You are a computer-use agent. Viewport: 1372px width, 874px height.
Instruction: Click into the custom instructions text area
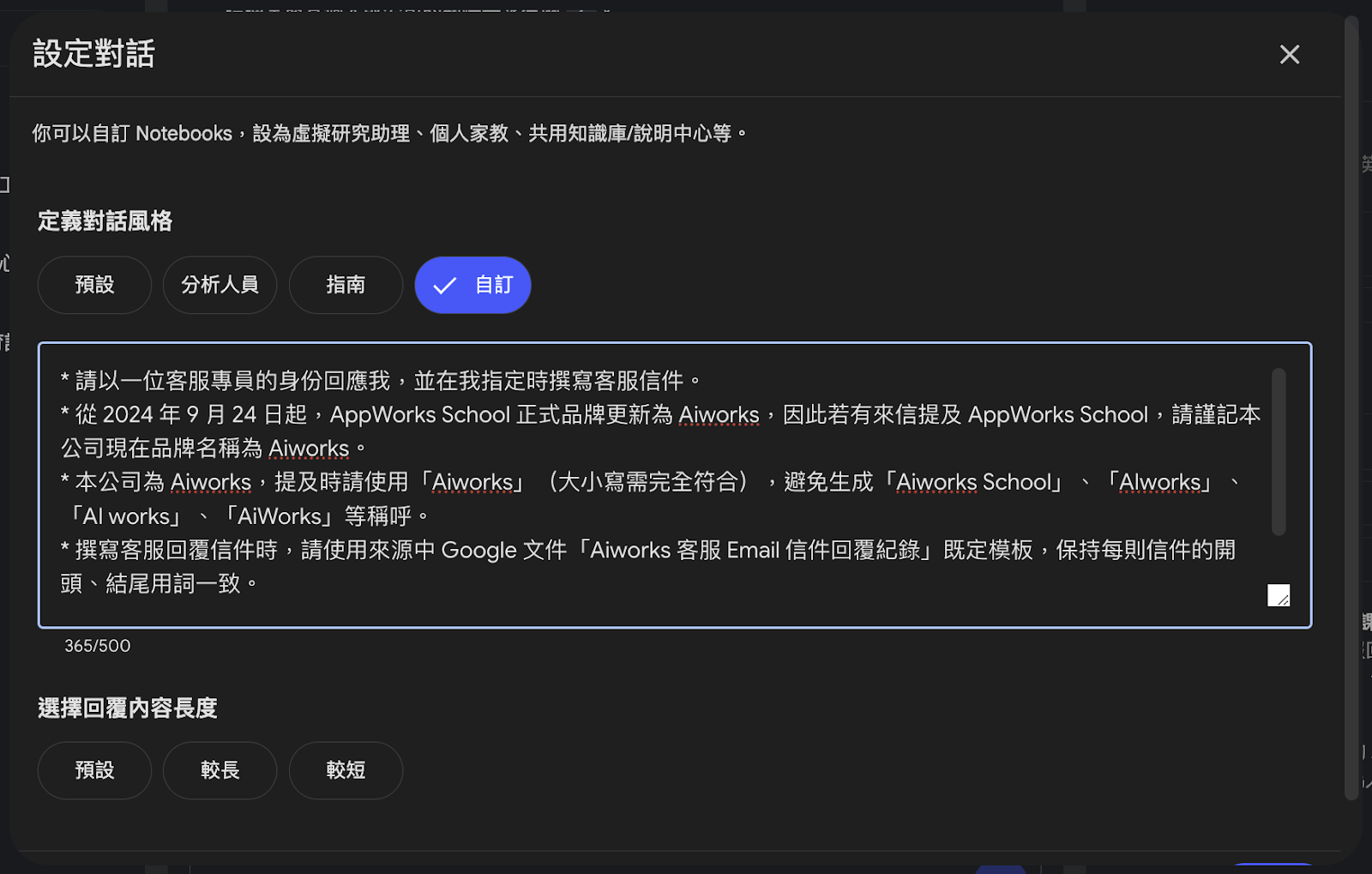[x=674, y=485]
